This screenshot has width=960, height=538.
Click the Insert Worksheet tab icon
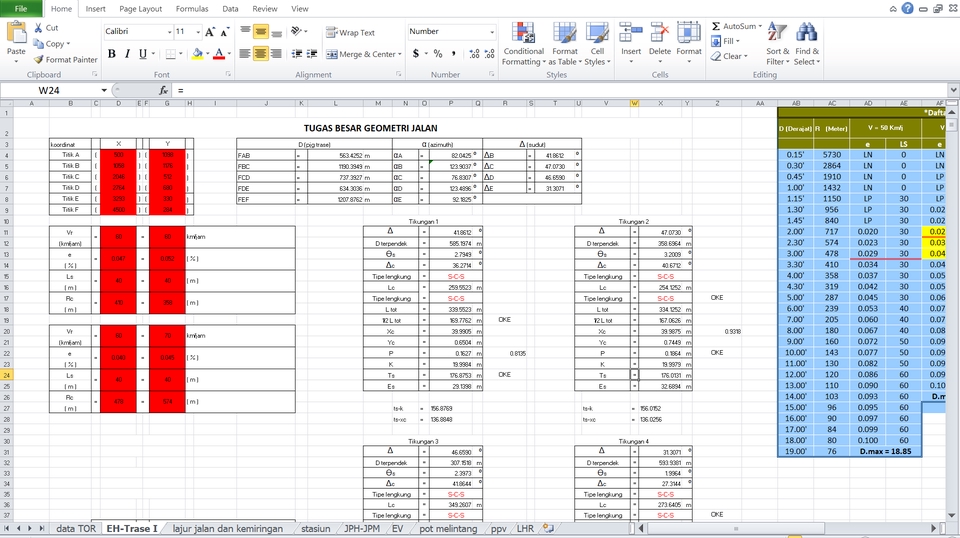(548, 528)
